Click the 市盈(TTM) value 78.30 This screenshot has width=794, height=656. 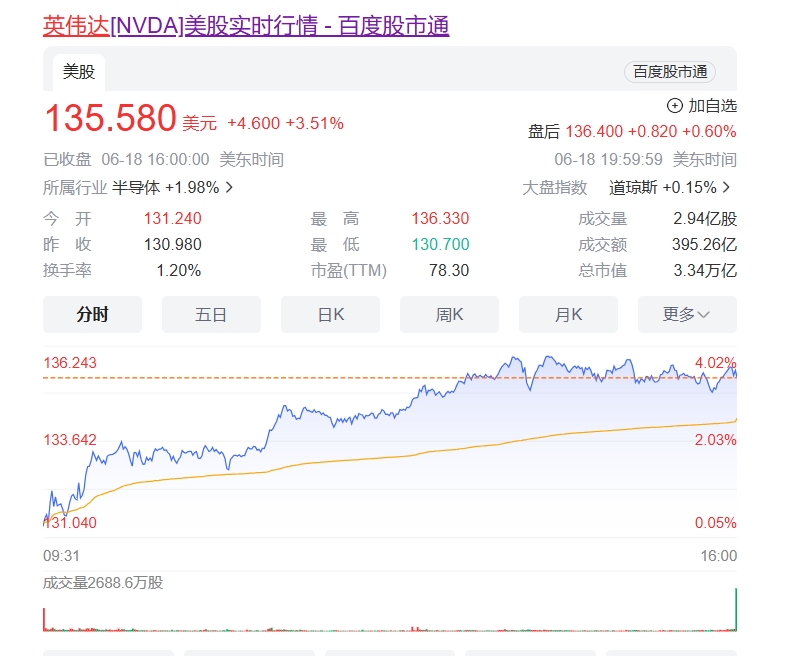449,271
